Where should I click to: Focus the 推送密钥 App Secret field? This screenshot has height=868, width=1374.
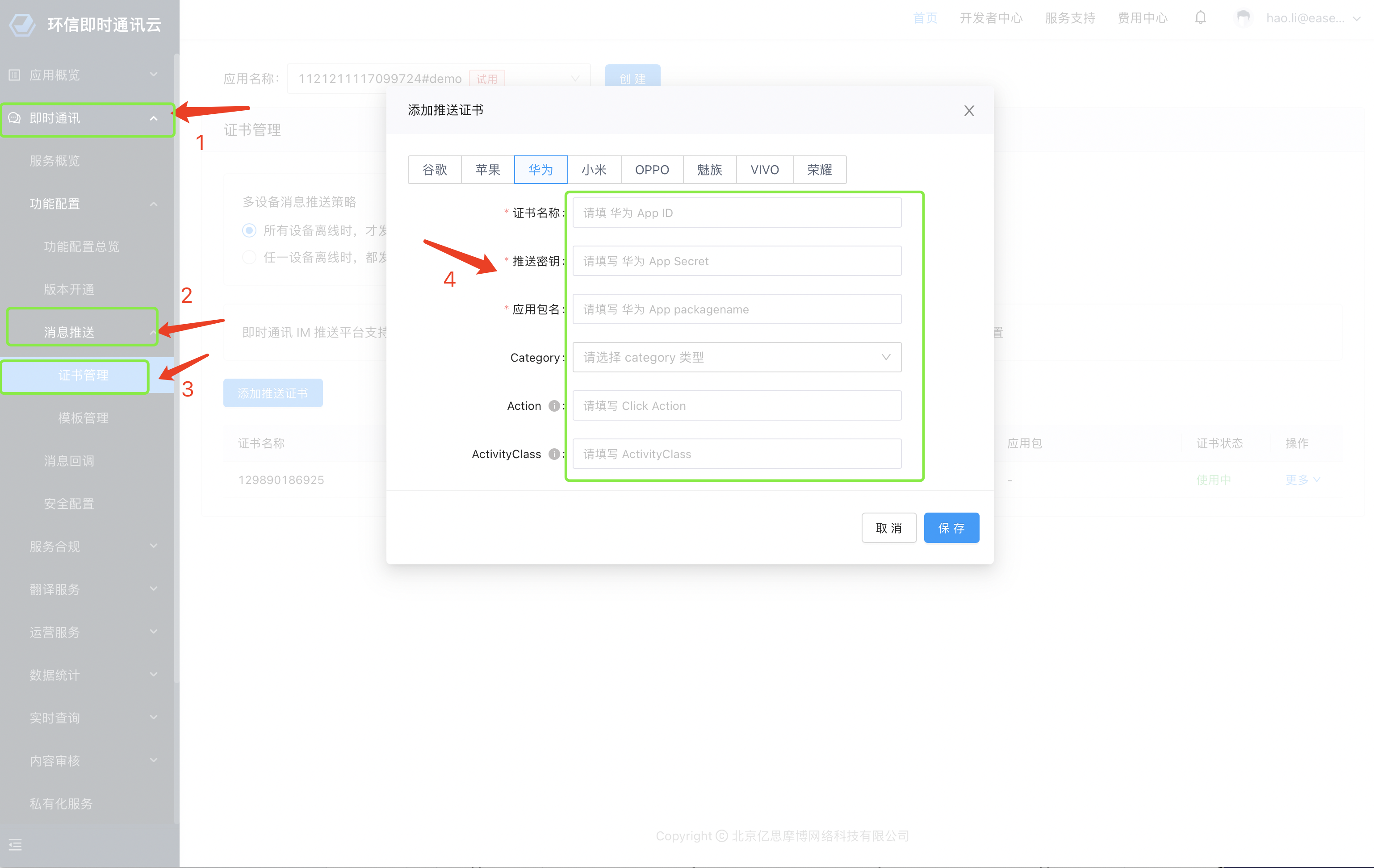tap(737, 261)
